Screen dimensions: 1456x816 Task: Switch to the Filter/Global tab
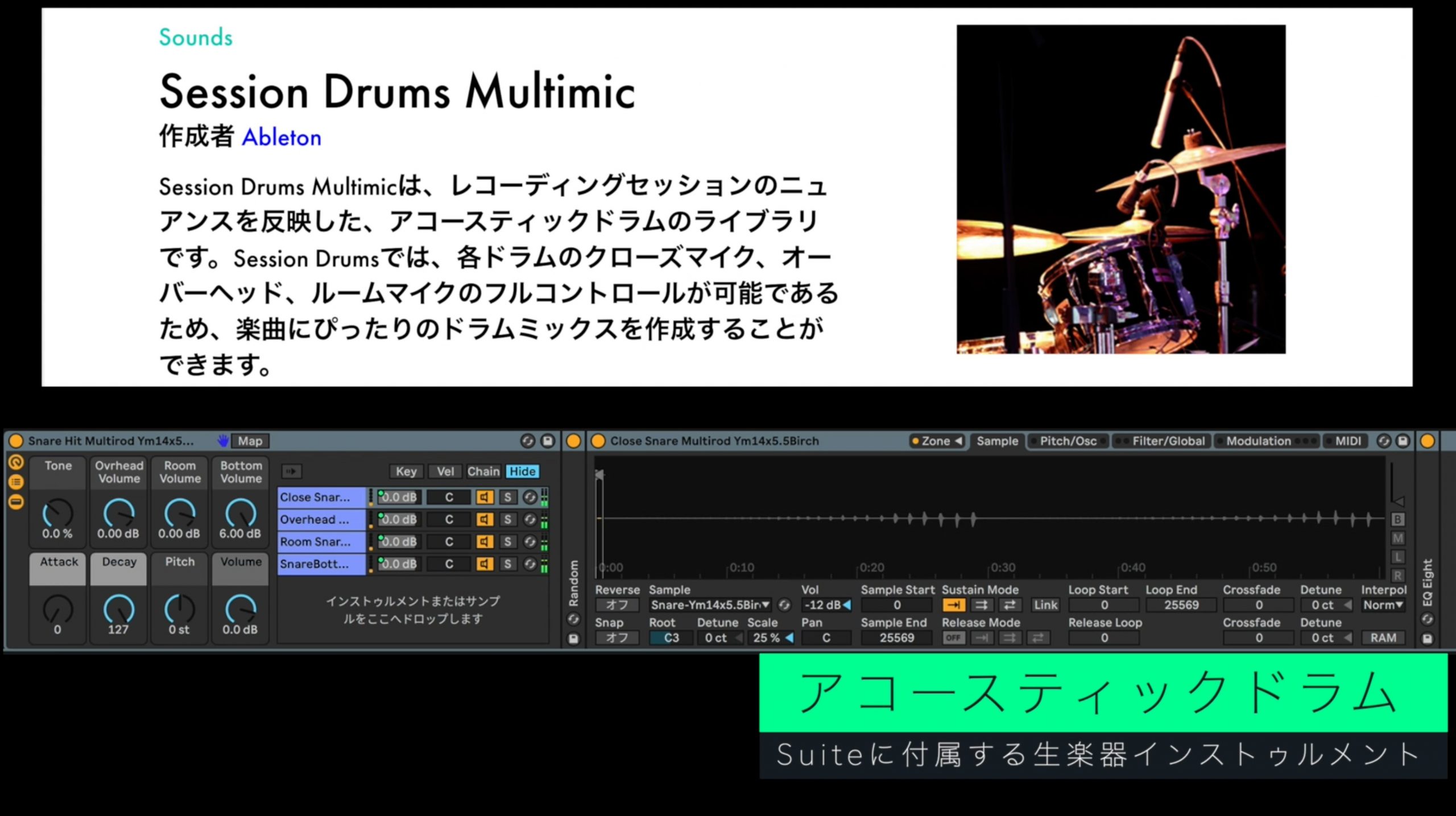point(1162,441)
